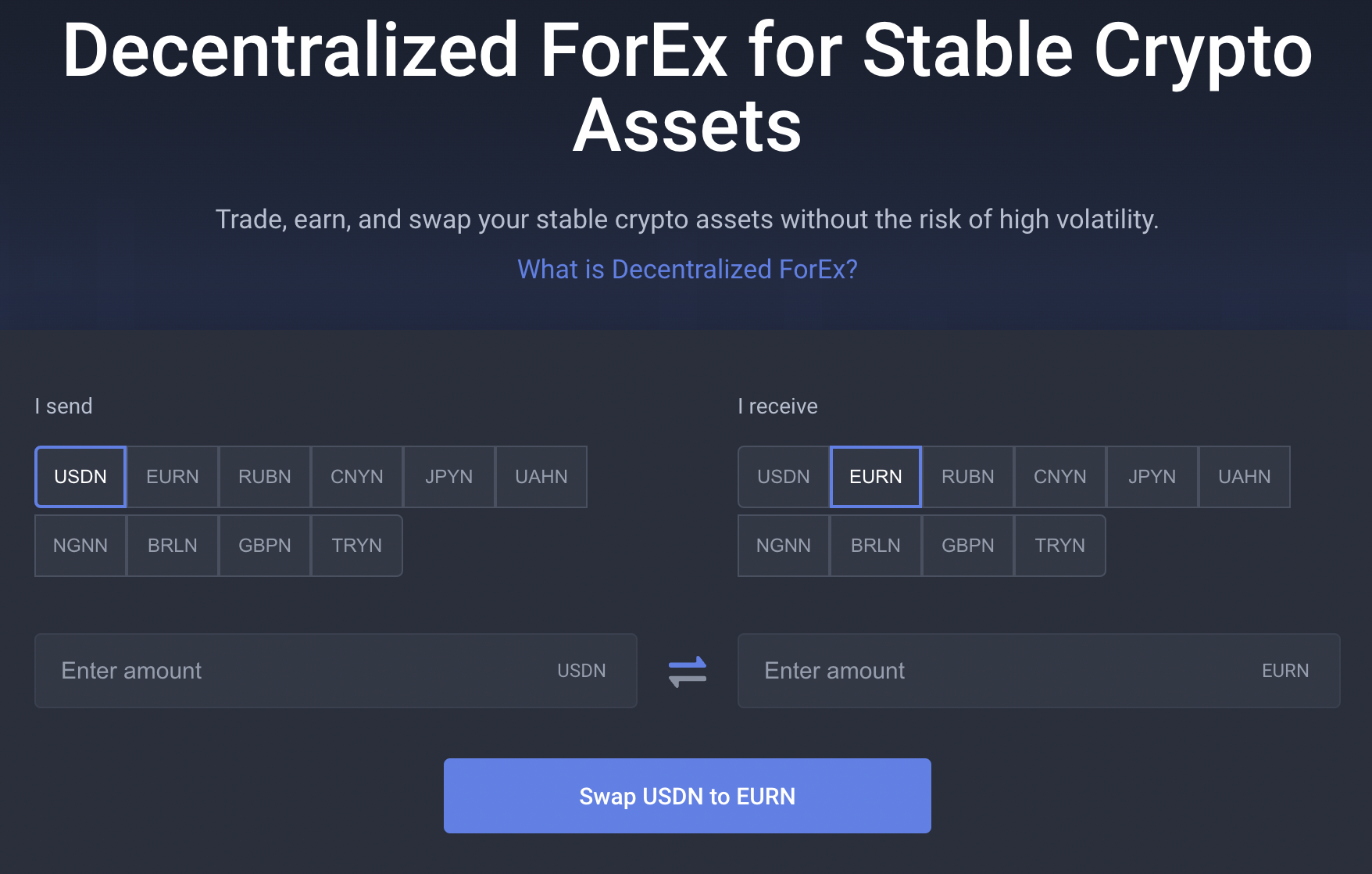
Task: Select JPYN in the I receive group
Action: [1152, 477]
